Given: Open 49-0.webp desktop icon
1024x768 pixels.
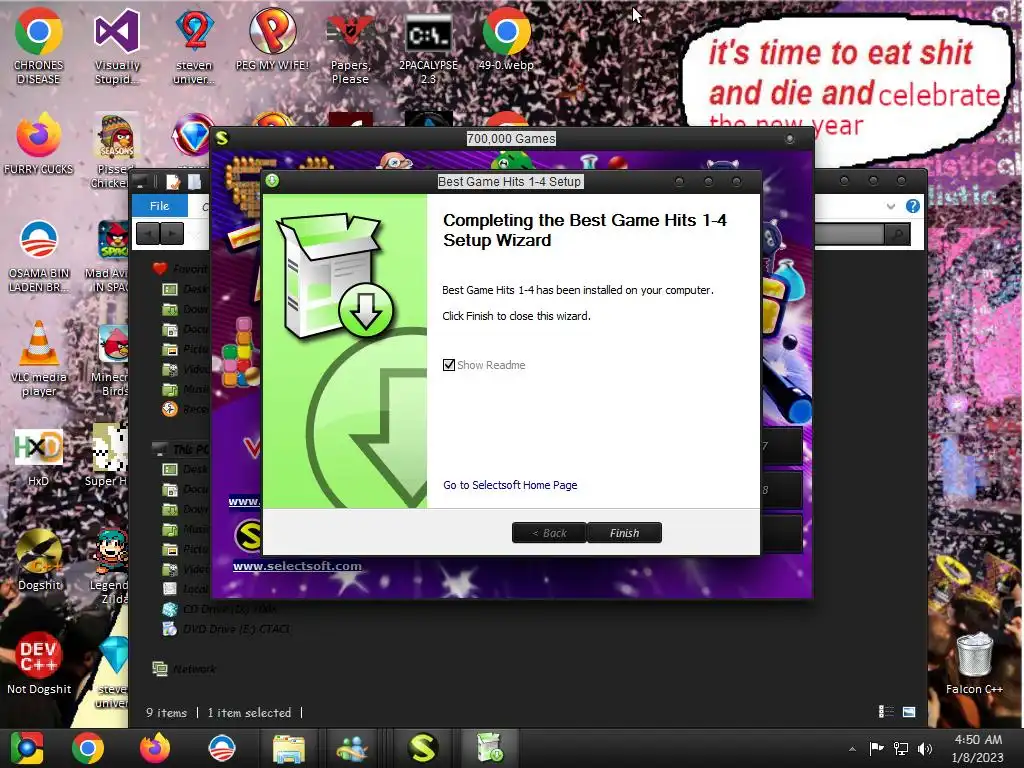Looking at the screenshot, I should [x=506, y=40].
